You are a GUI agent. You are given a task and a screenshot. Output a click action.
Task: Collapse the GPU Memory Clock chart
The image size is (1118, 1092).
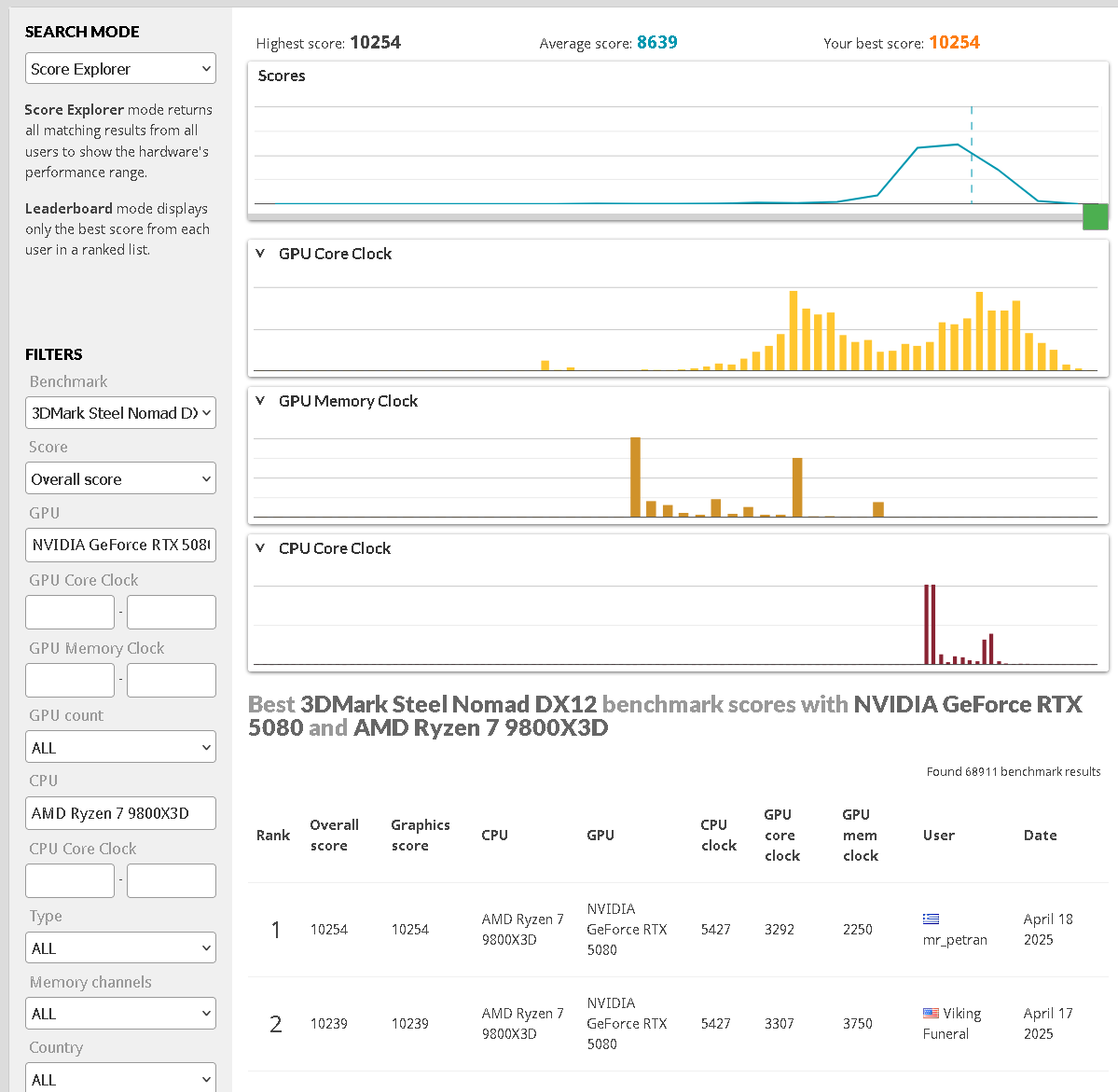[260, 401]
